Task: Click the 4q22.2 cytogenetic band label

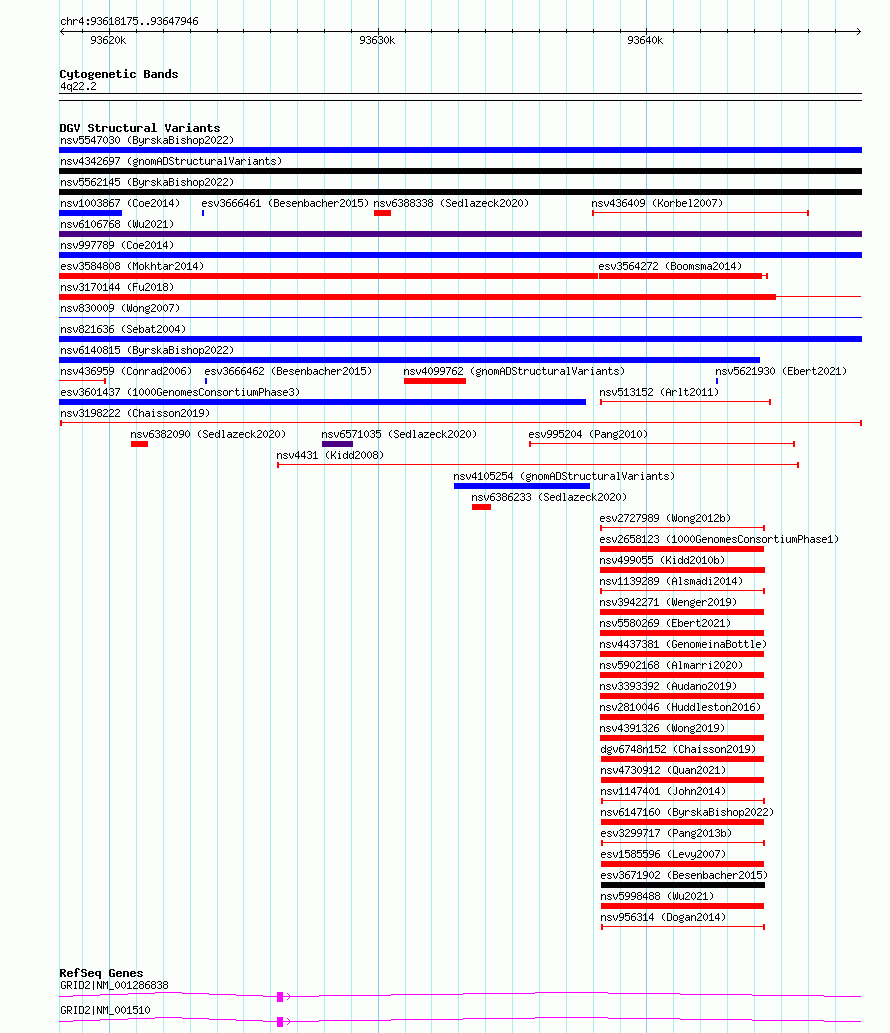Action: (78, 86)
